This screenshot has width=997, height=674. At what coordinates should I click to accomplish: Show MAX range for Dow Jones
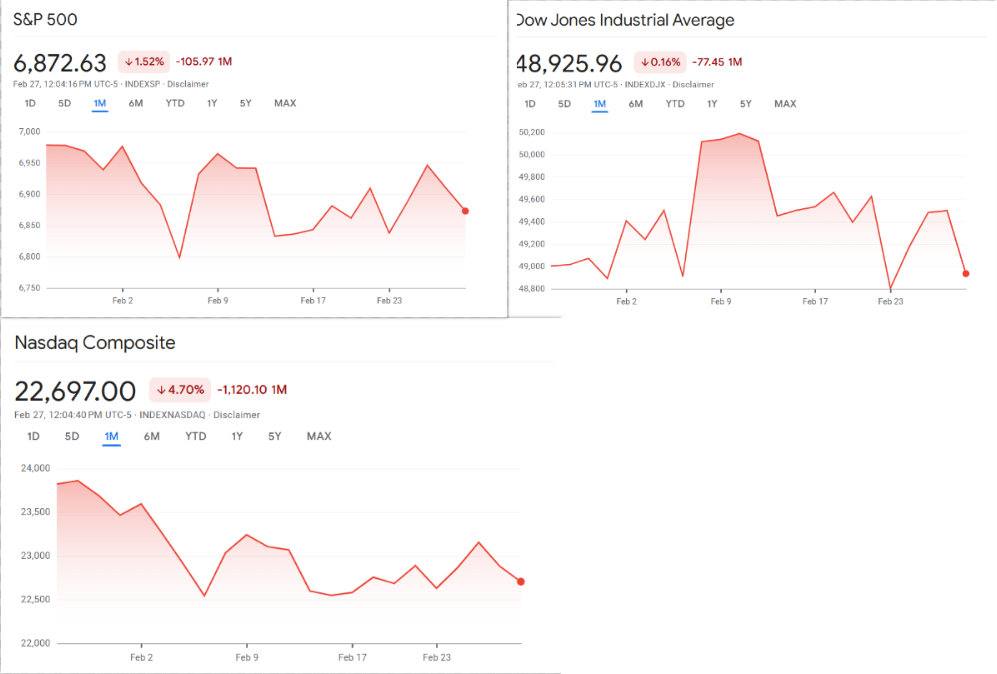785,104
